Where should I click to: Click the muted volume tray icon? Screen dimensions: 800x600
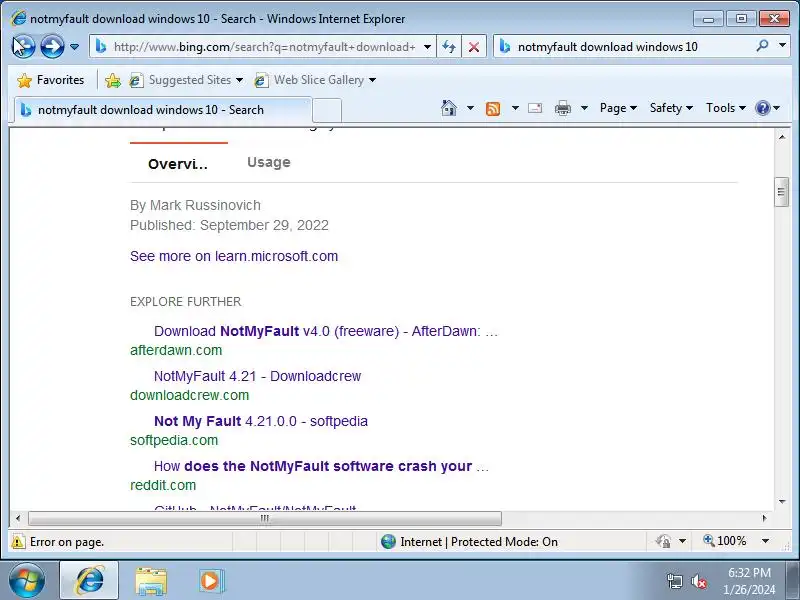click(698, 581)
